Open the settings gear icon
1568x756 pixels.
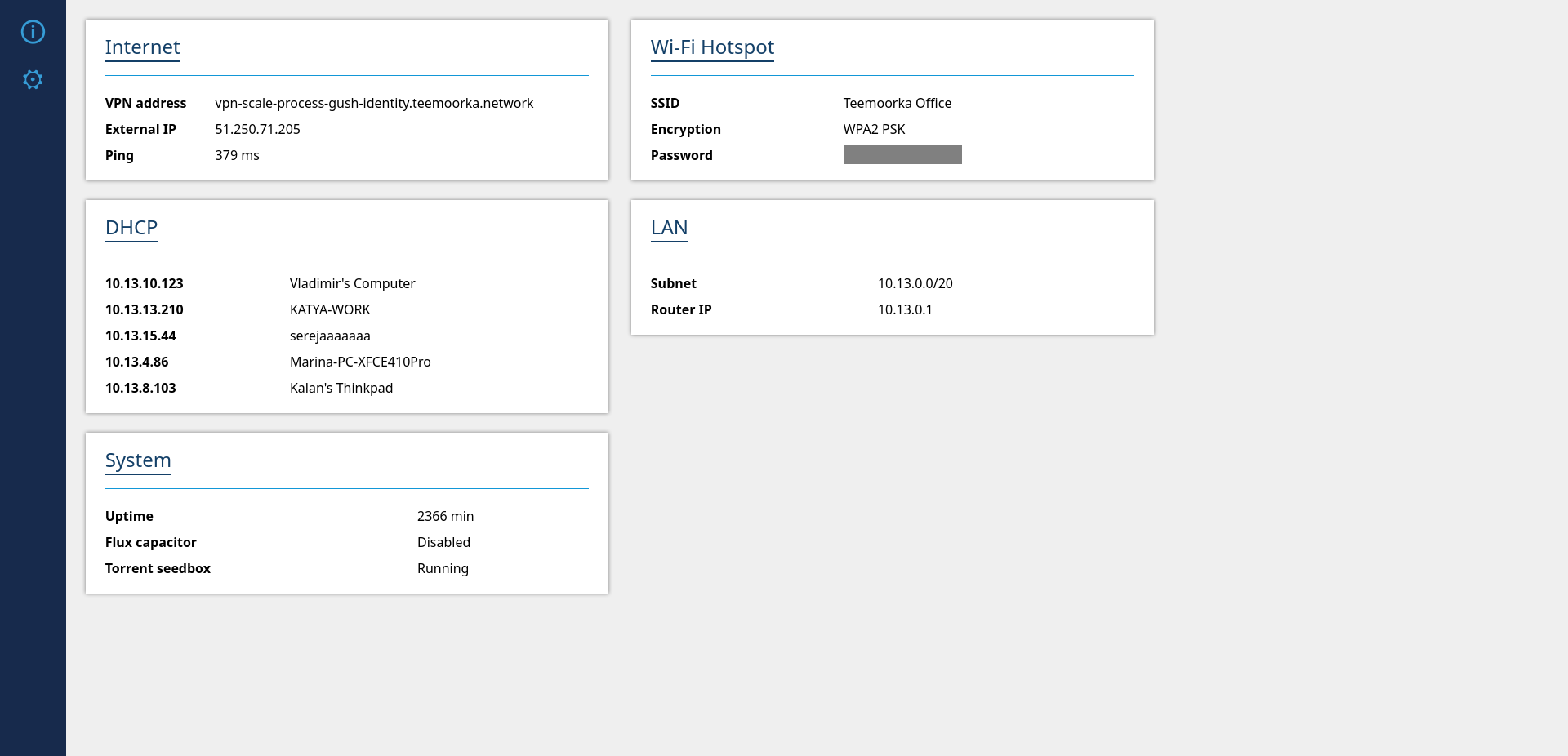[33, 79]
